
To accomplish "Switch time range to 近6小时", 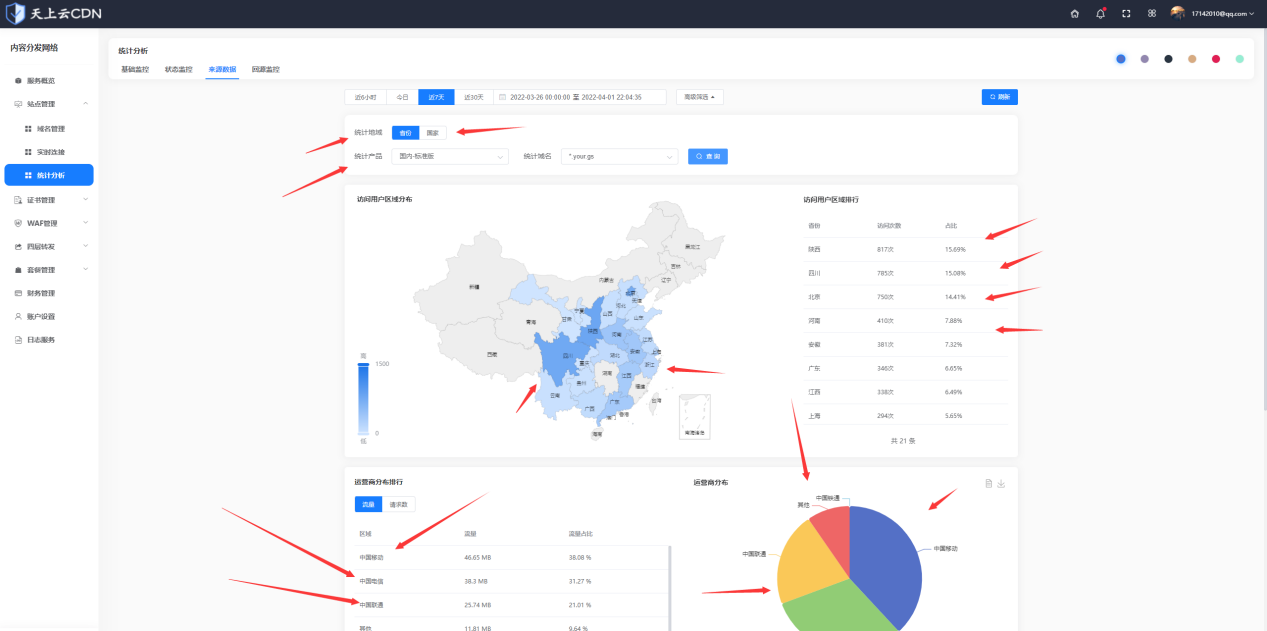I will tap(365, 97).
